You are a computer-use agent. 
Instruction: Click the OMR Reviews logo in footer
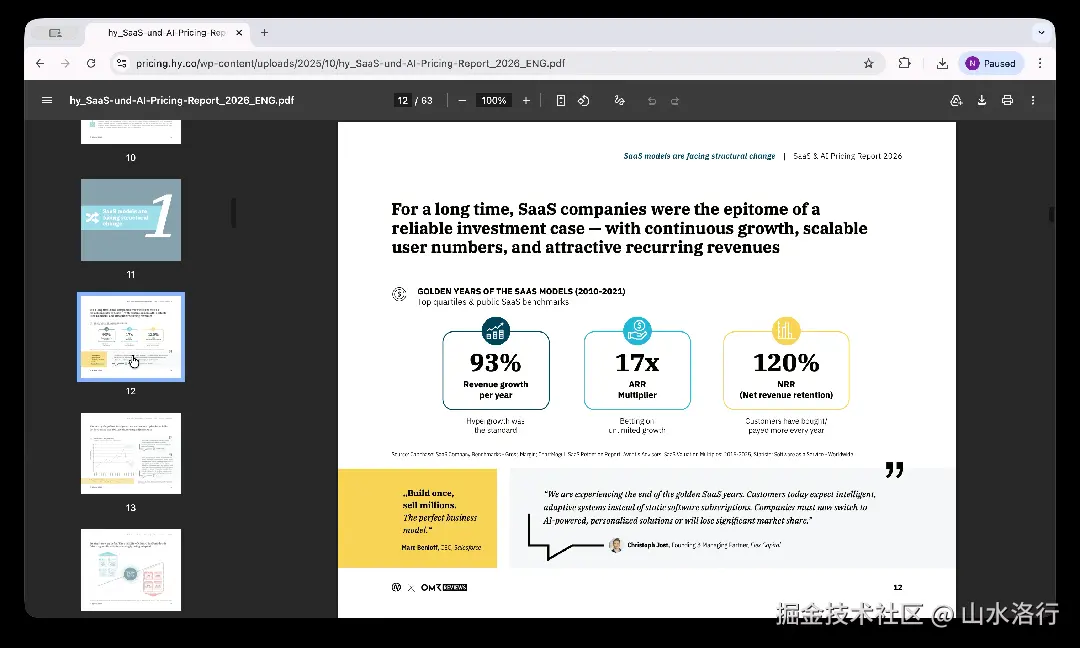pyautogui.click(x=444, y=587)
